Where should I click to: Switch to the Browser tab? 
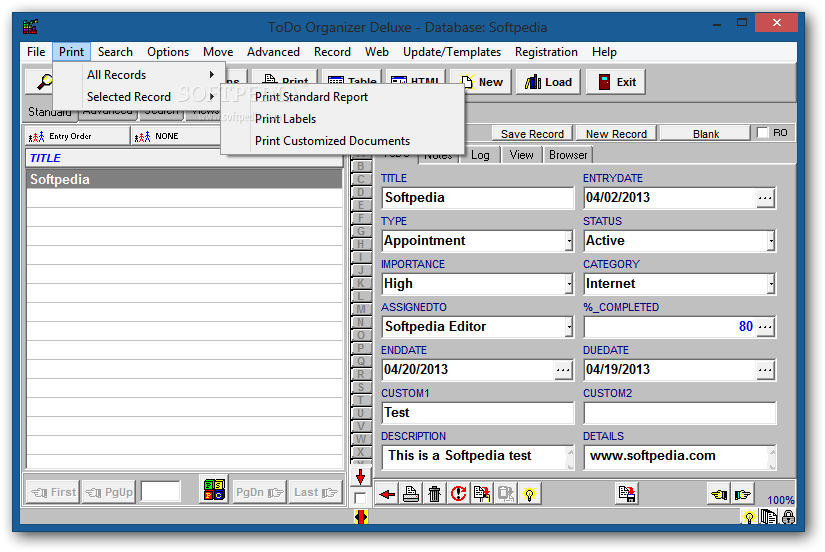click(x=568, y=155)
